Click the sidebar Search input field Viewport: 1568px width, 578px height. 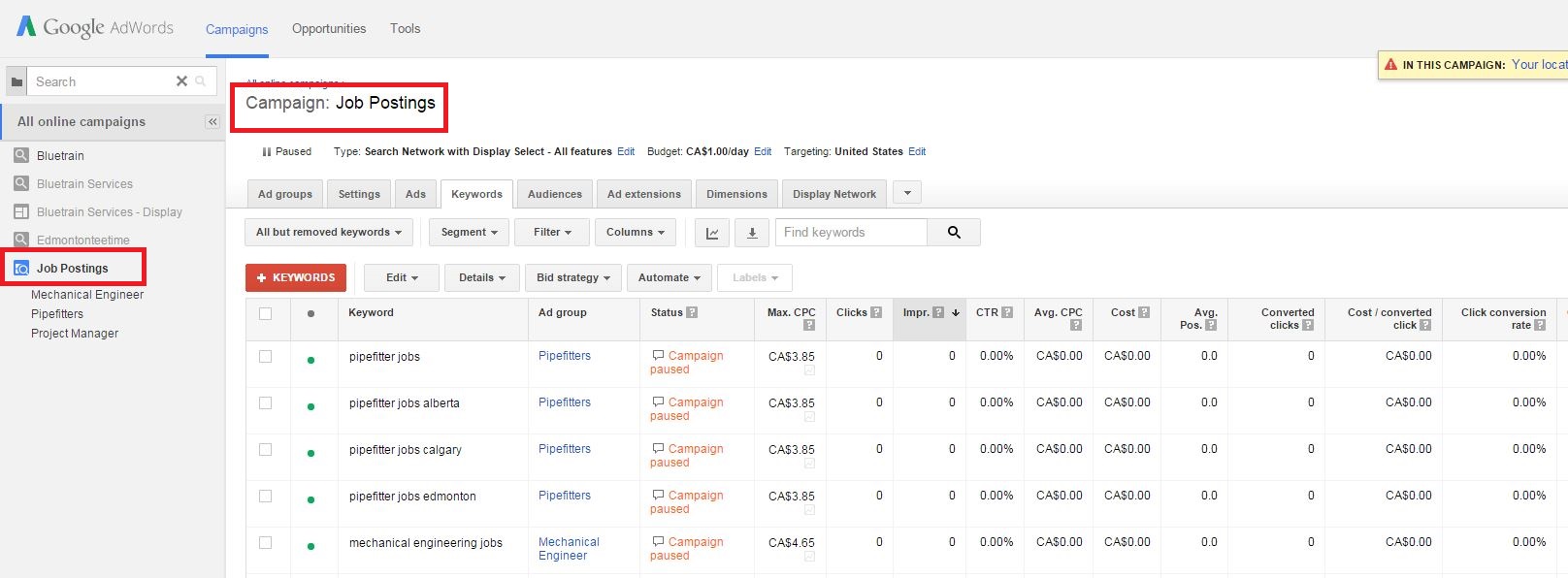(x=101, y=81)
